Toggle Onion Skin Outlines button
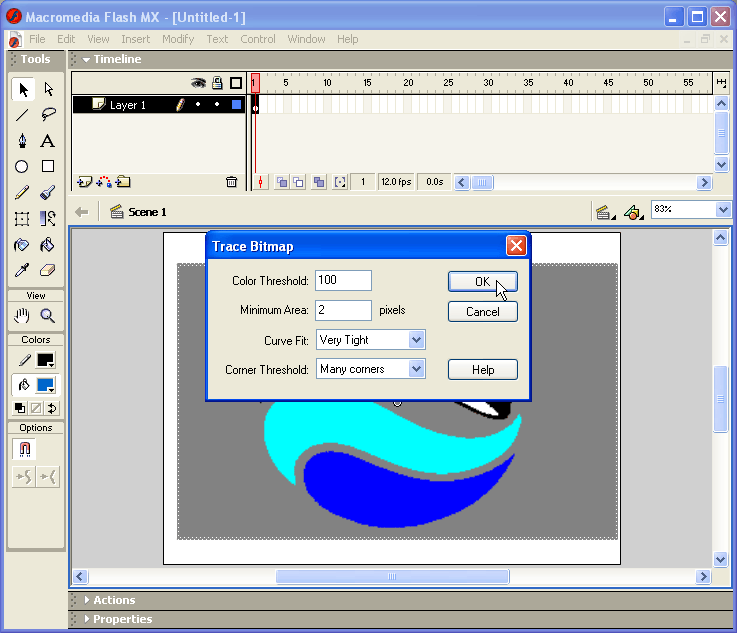The width and height of the screenshot is (737, 633). (298, 182)
